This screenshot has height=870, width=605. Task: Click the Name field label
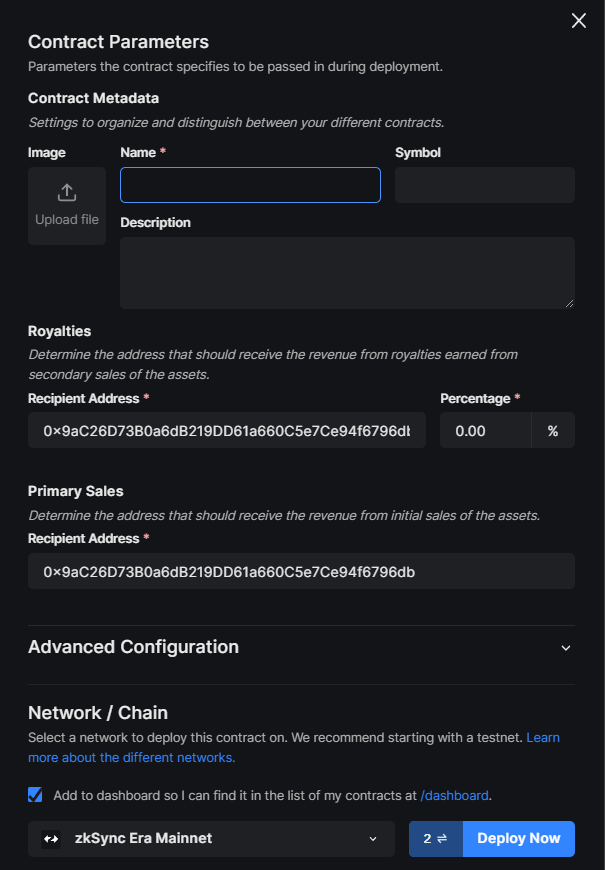(x=138, y=153)
